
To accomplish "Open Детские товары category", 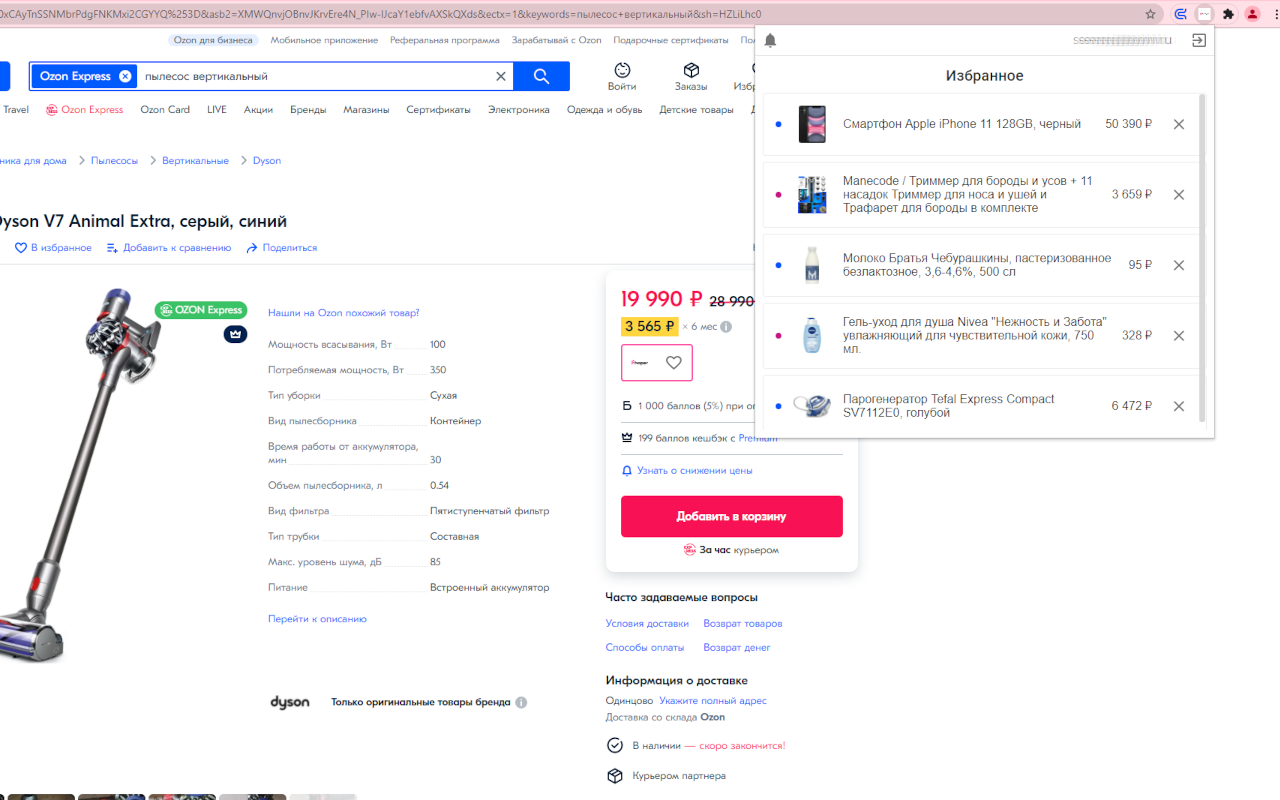I will click(696, 110).
